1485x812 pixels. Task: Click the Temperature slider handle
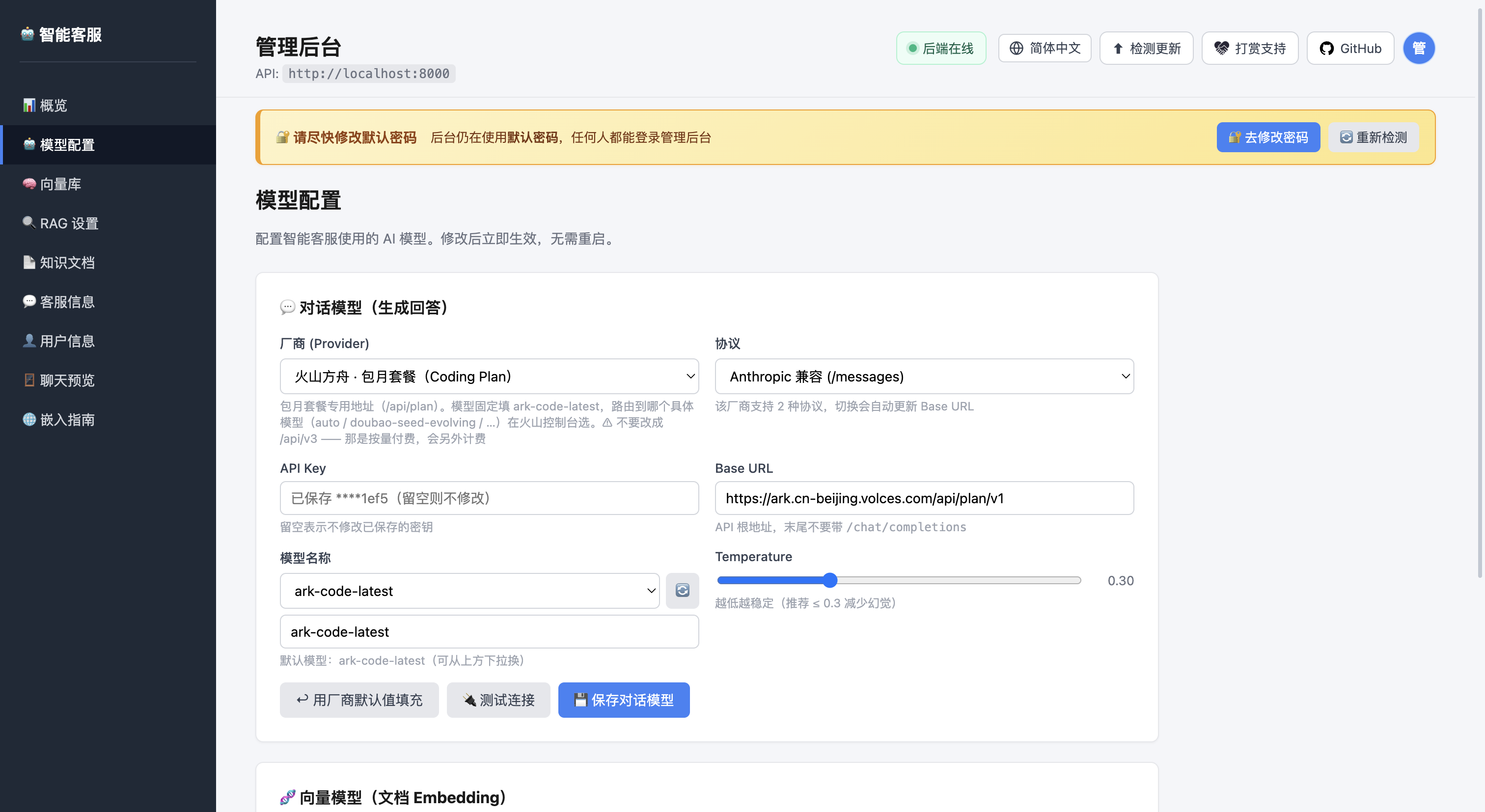[x=829, y=580]
